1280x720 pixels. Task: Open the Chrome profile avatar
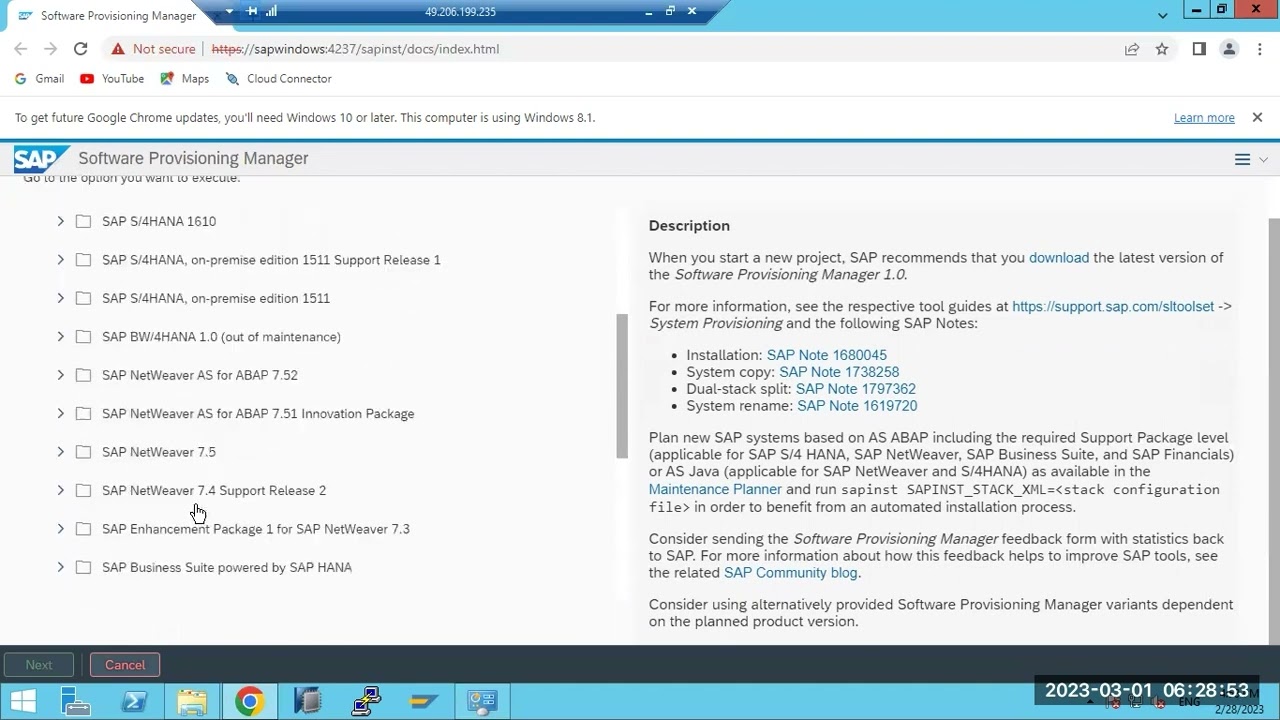[x=1229, y=49]
